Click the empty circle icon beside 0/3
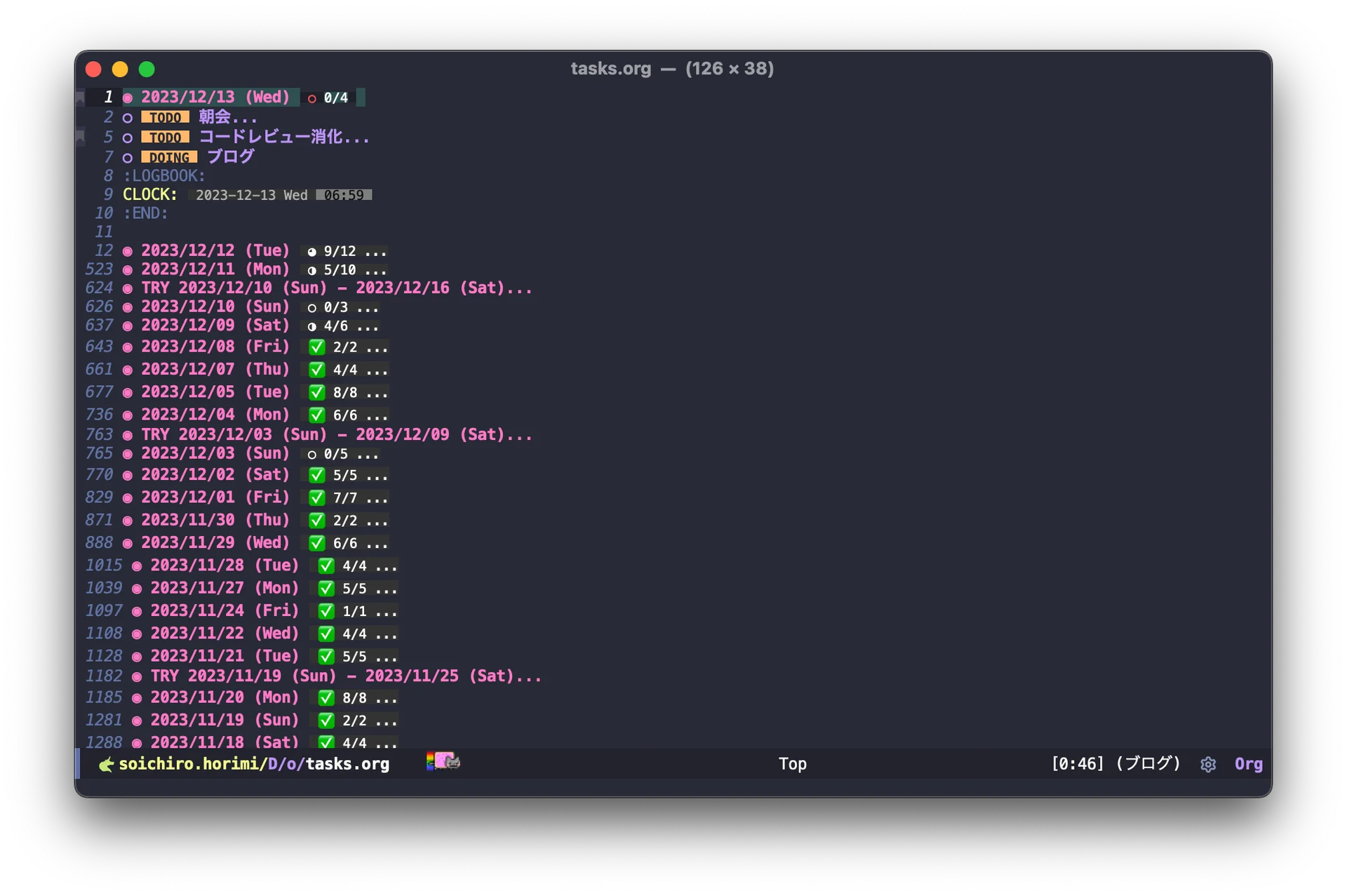This screenshot has height=896, width=1347. 312,308
